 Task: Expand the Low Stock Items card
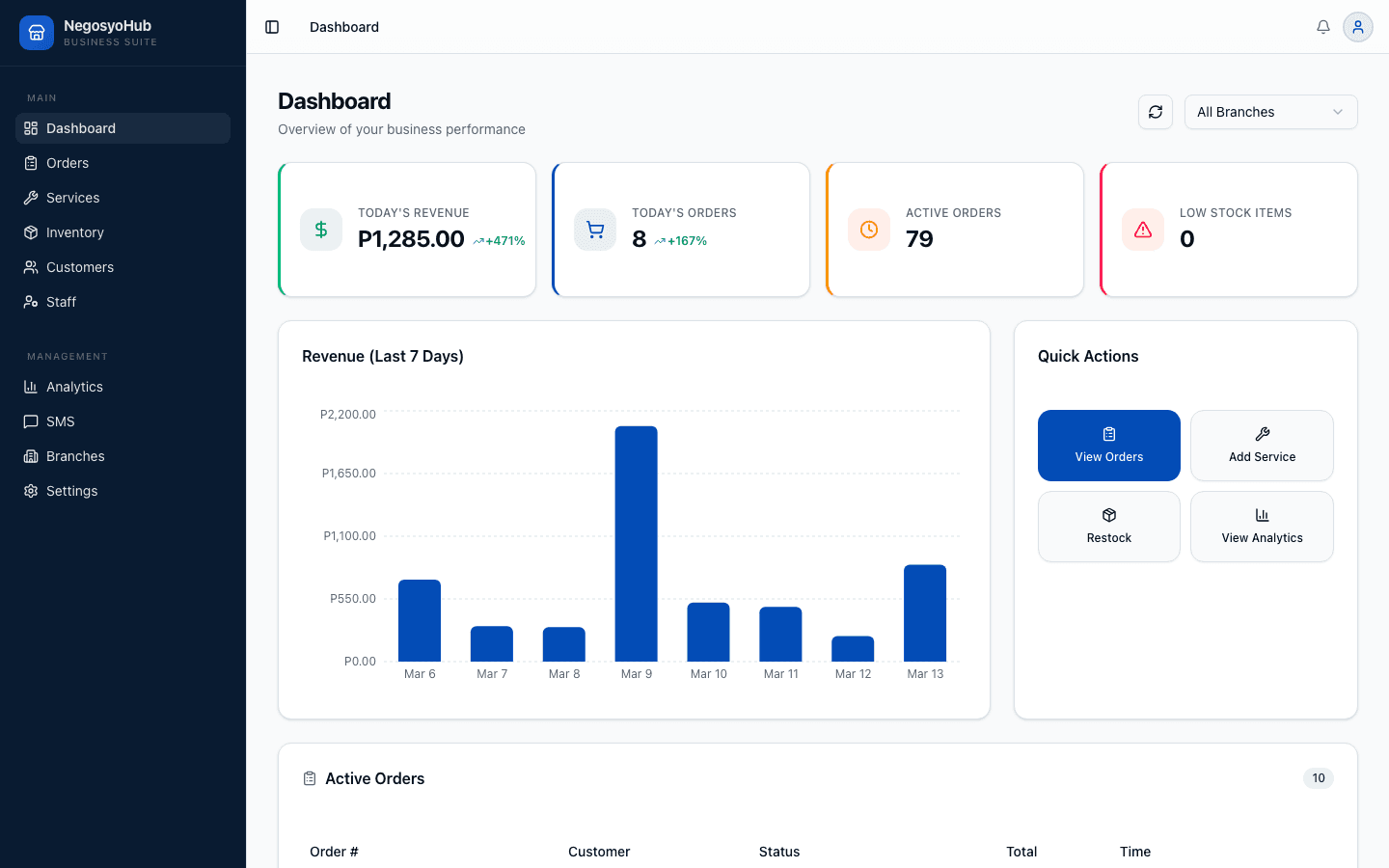click(x=1228, y=230)
